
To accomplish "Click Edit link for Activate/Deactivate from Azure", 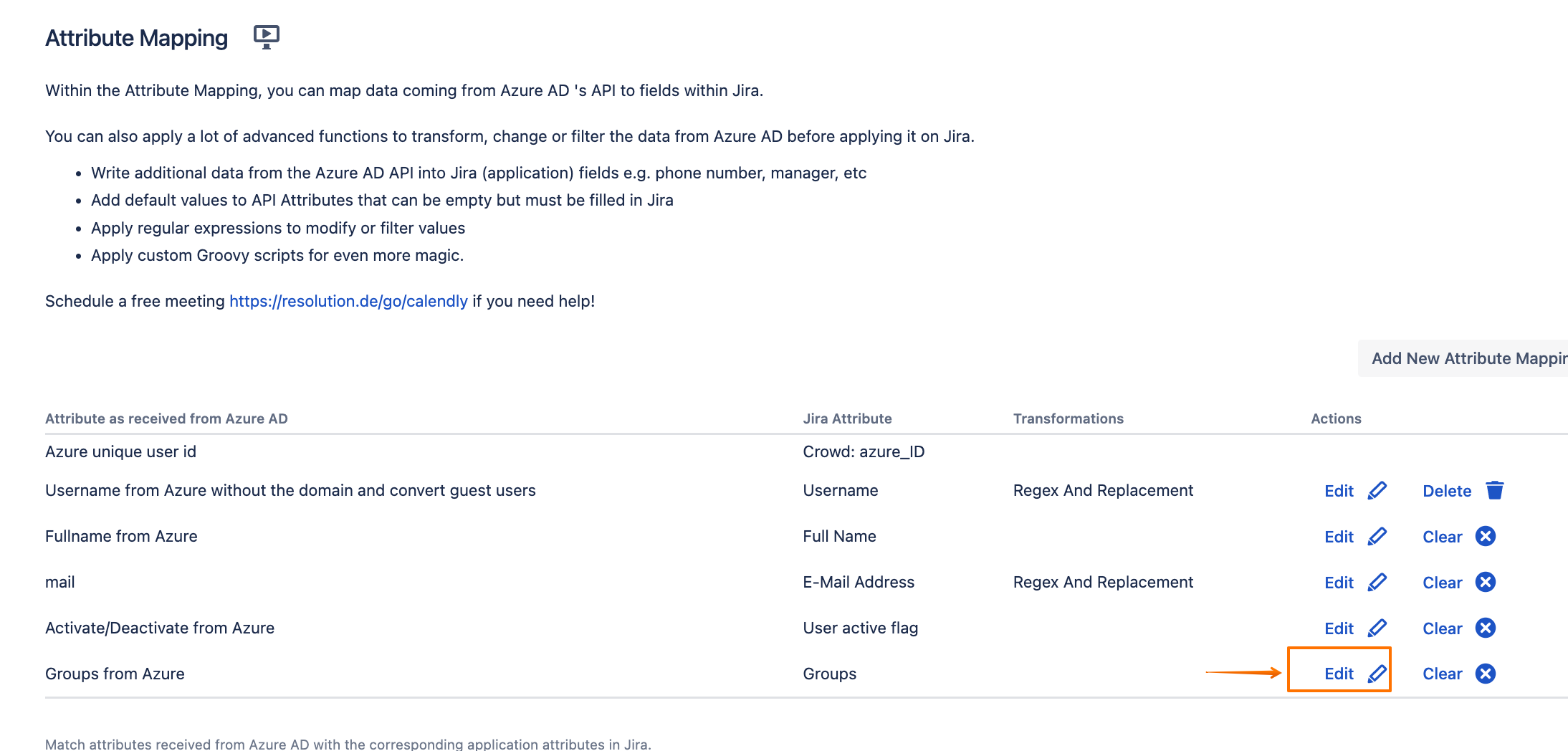I will (1339, 628).
